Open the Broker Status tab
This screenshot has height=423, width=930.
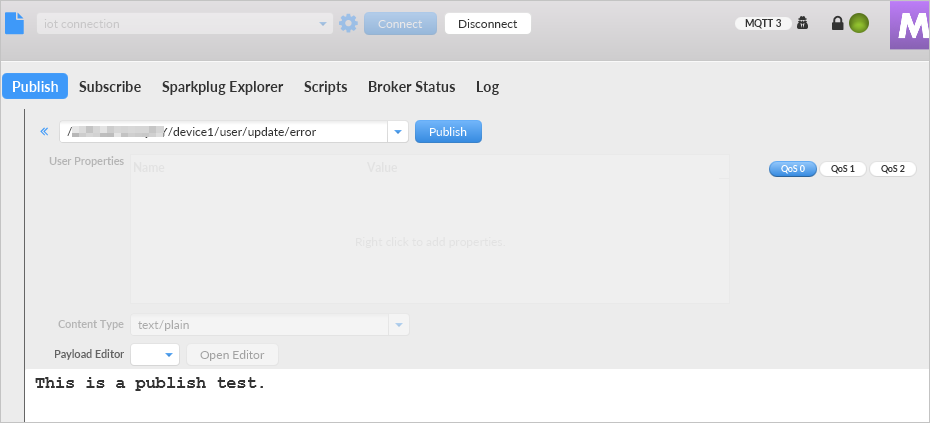tap(412, 87)
